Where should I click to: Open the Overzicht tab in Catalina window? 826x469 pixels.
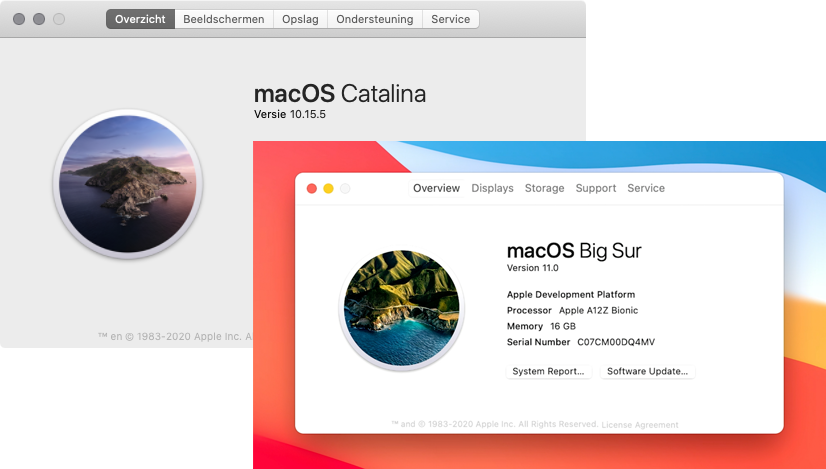140,19
